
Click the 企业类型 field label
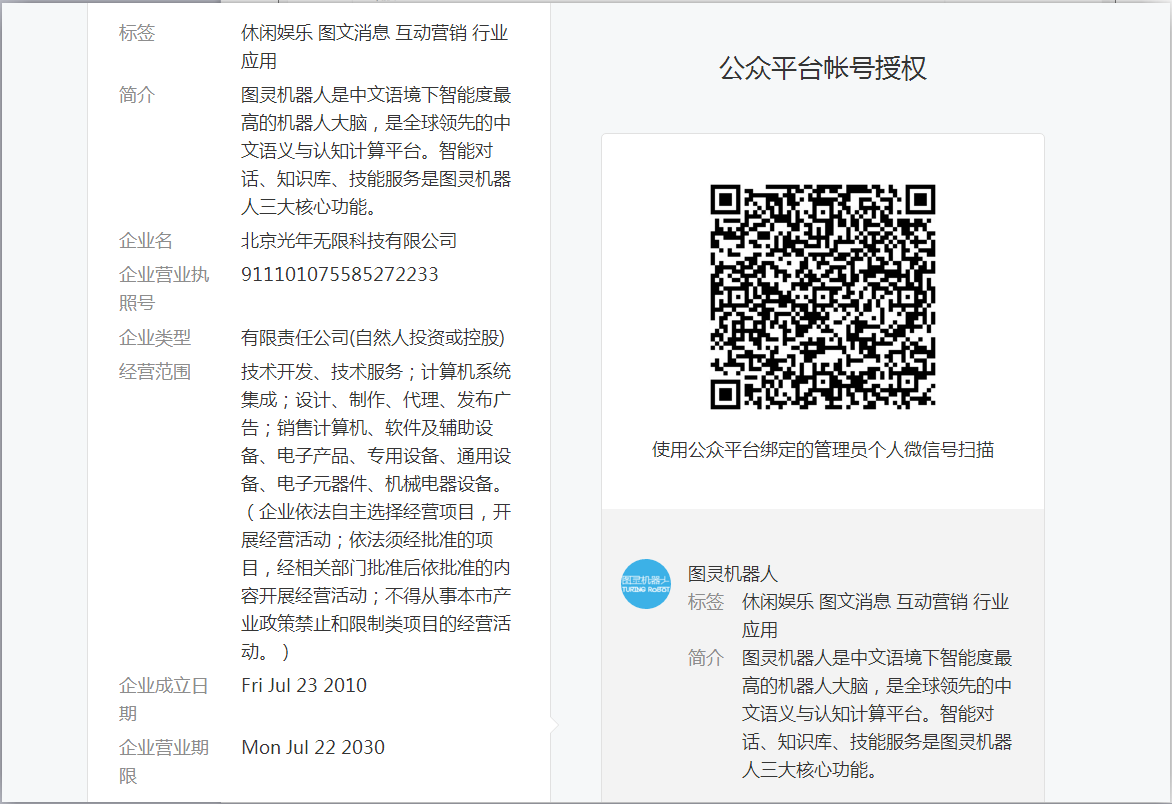click(x=155, y=338)
